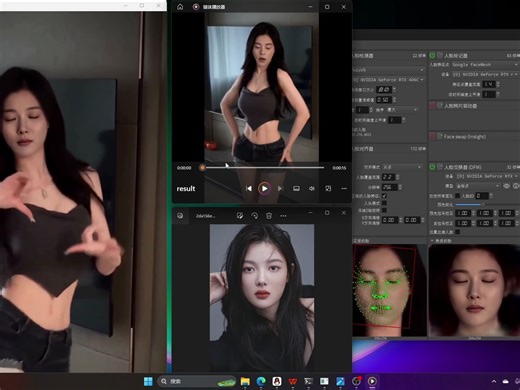
Task: Click the X offset 0.00 field
Action: (x=389, y=220)
